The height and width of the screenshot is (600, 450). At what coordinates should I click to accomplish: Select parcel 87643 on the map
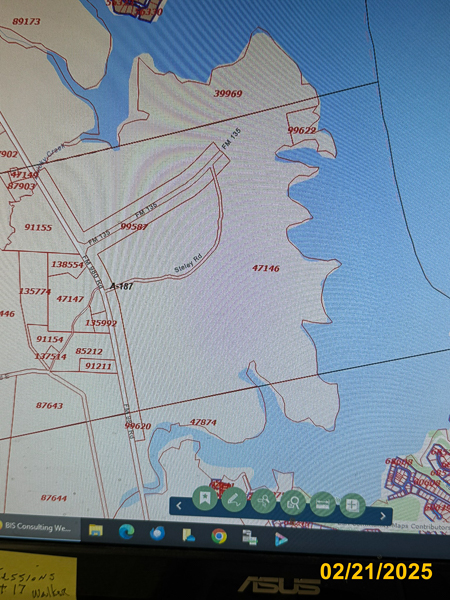49,405
